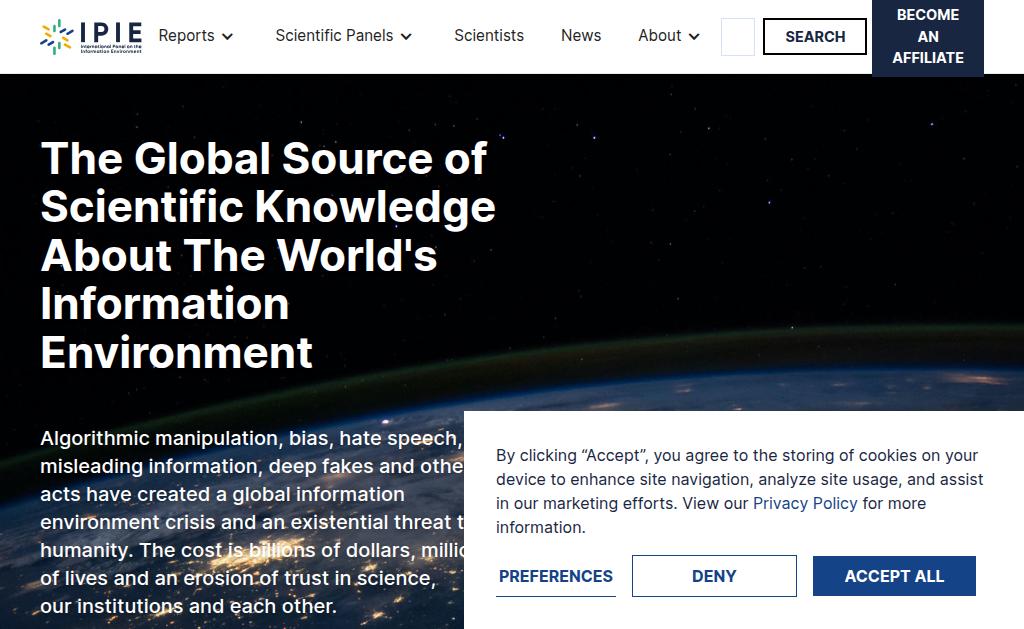This screenshot has height=629, width=1024.
Task: Accept all cookies
Action: coord(894,576)
